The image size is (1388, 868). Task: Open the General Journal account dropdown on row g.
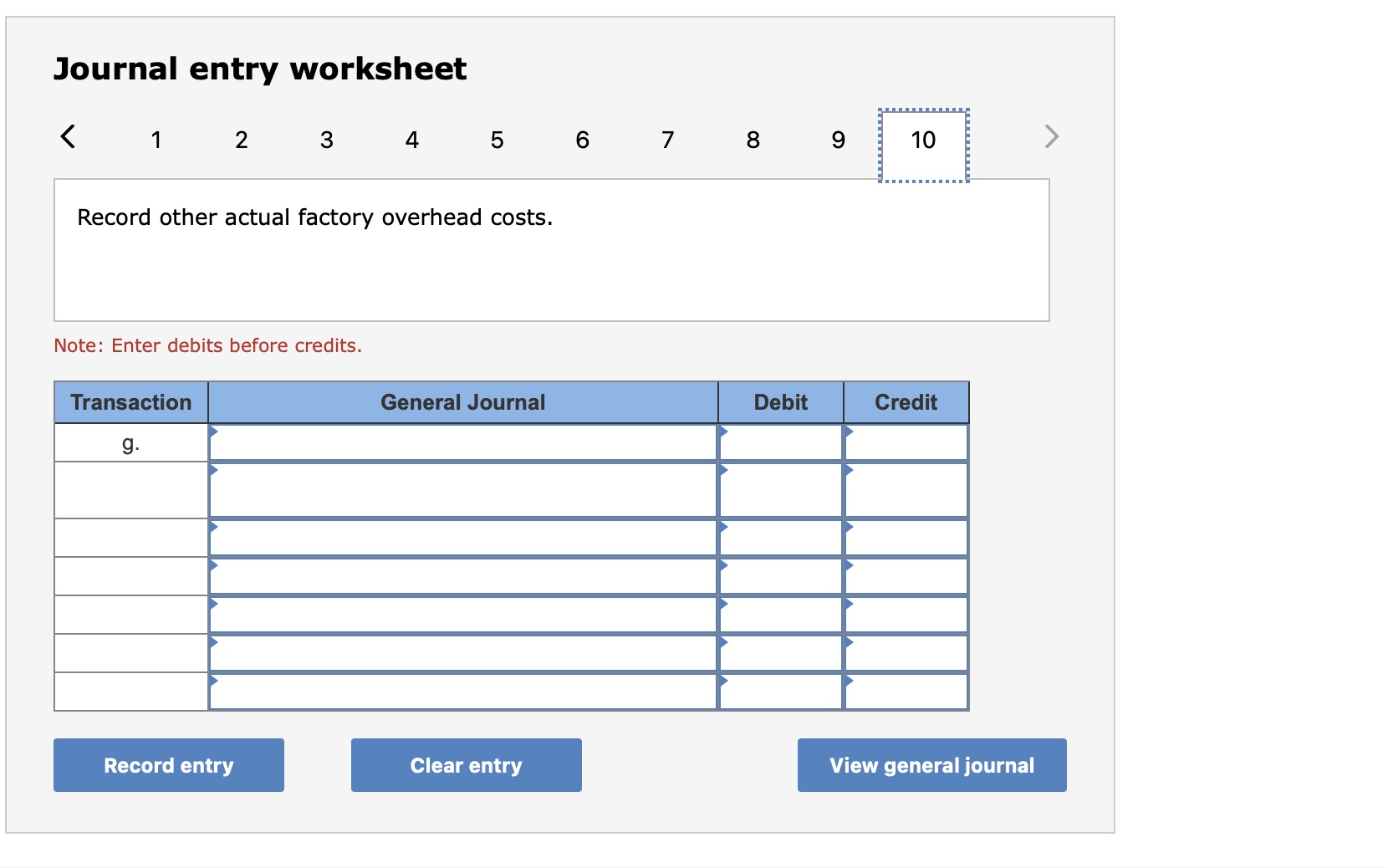pyautogui.click(x=215, y=434)
